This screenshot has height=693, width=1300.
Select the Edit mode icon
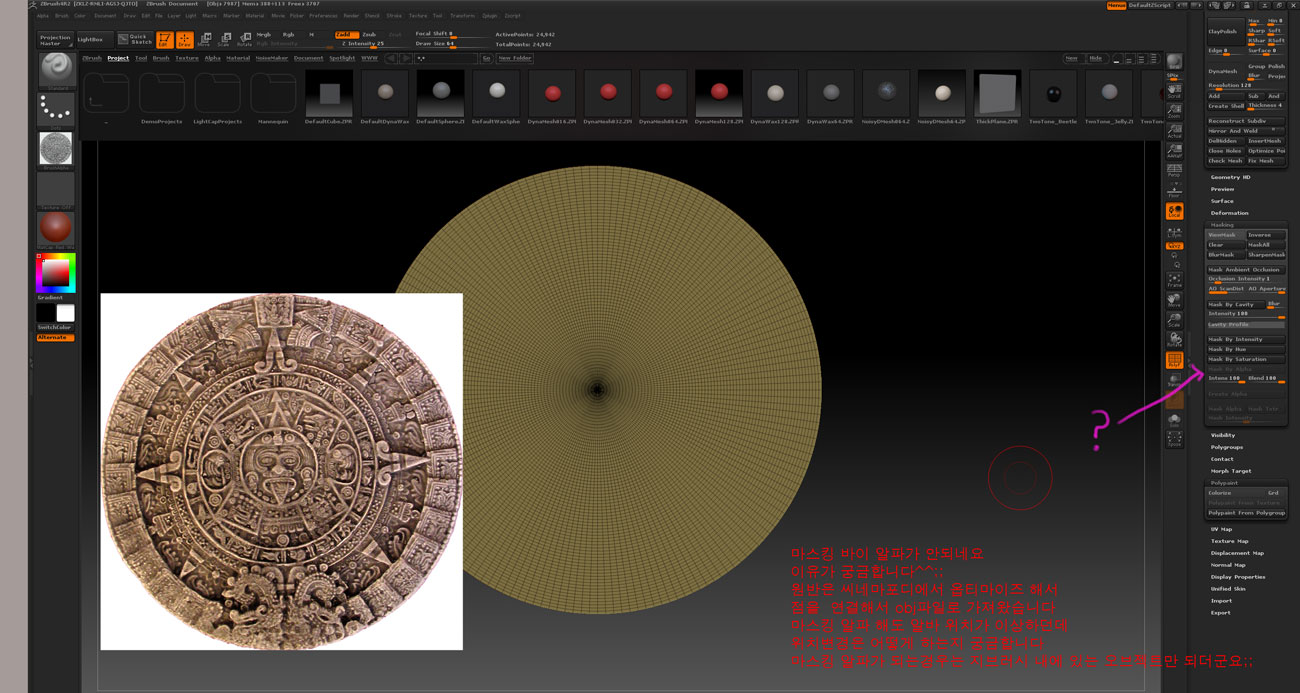165,40
